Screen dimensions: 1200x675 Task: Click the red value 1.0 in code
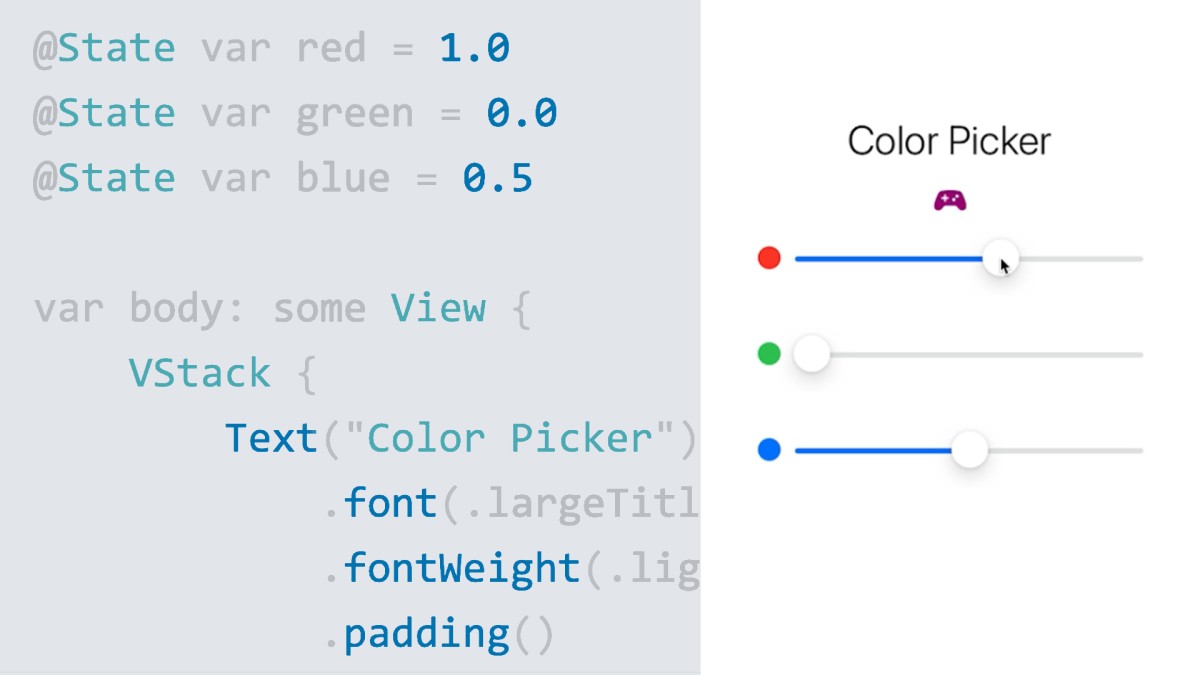coord(474,48)
